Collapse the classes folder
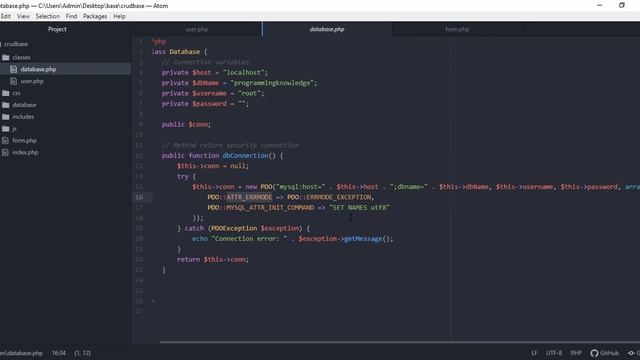 click(x=21, y=58)
